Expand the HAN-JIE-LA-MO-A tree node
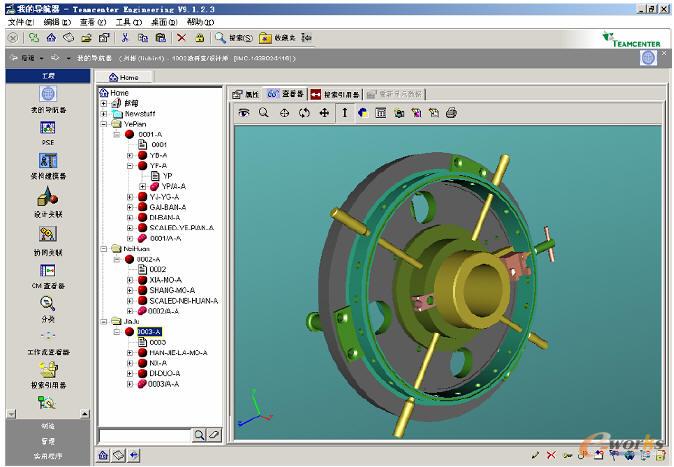The height and width of the screenshot is (467, 674). [x=130, y=353]
